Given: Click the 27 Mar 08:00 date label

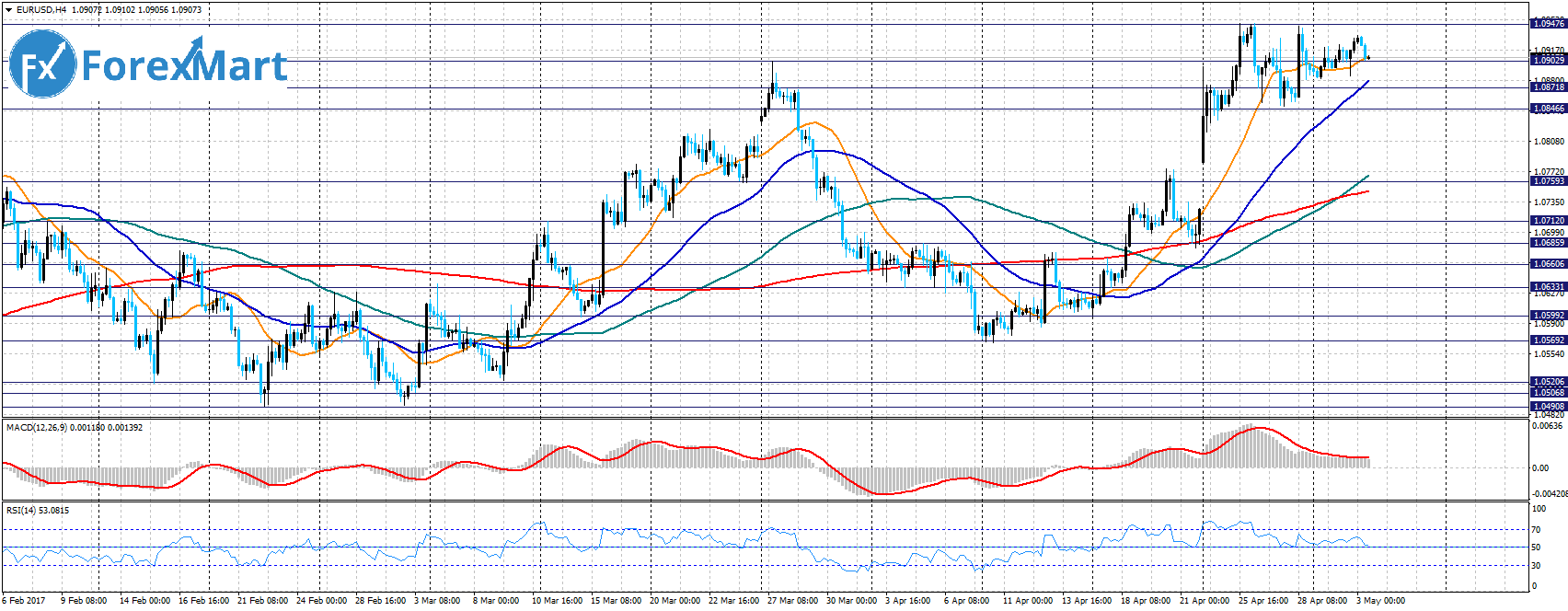Looking at the screenshot, I should 792,601.
